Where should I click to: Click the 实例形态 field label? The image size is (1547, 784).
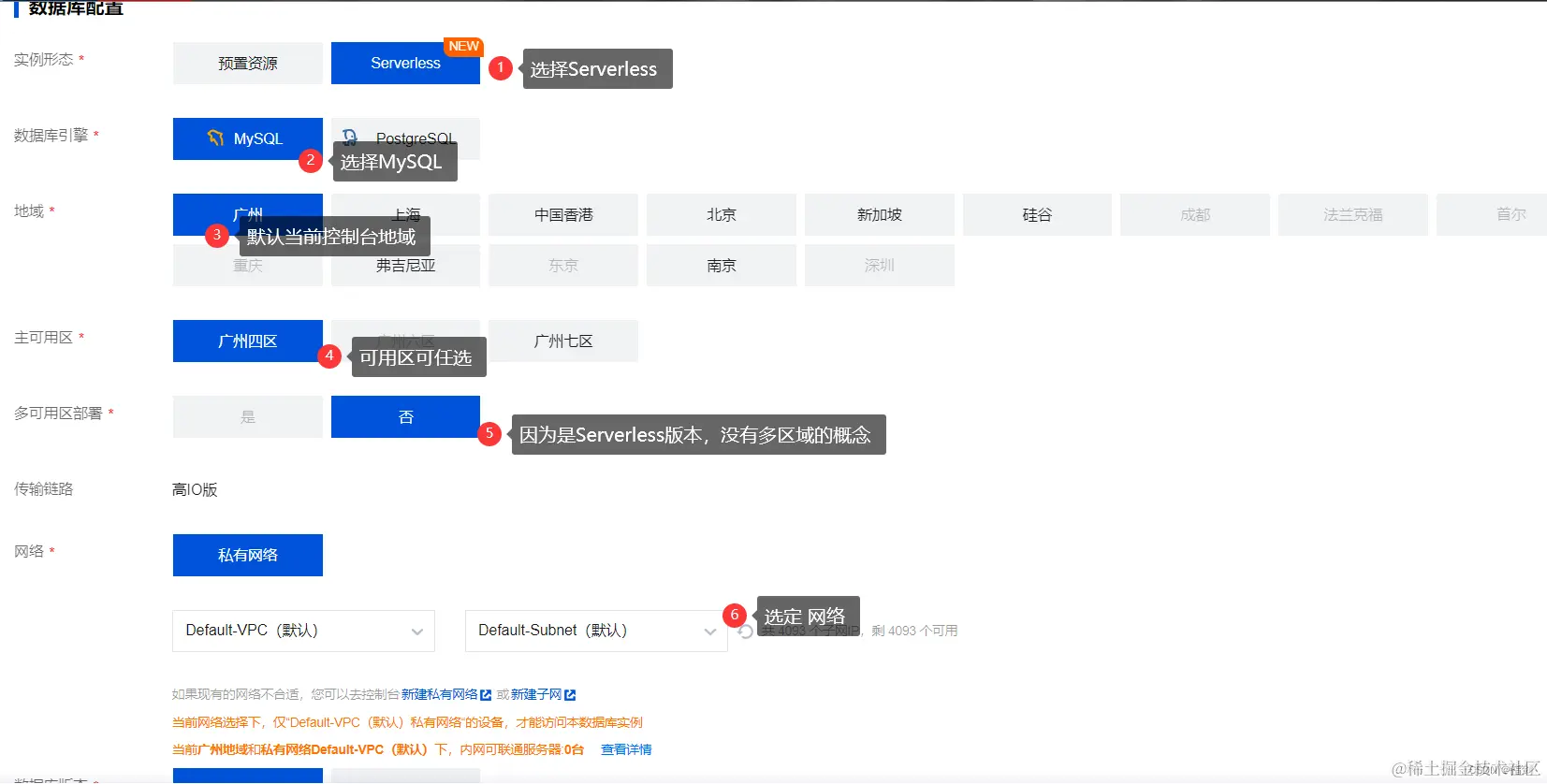(43, 59)
